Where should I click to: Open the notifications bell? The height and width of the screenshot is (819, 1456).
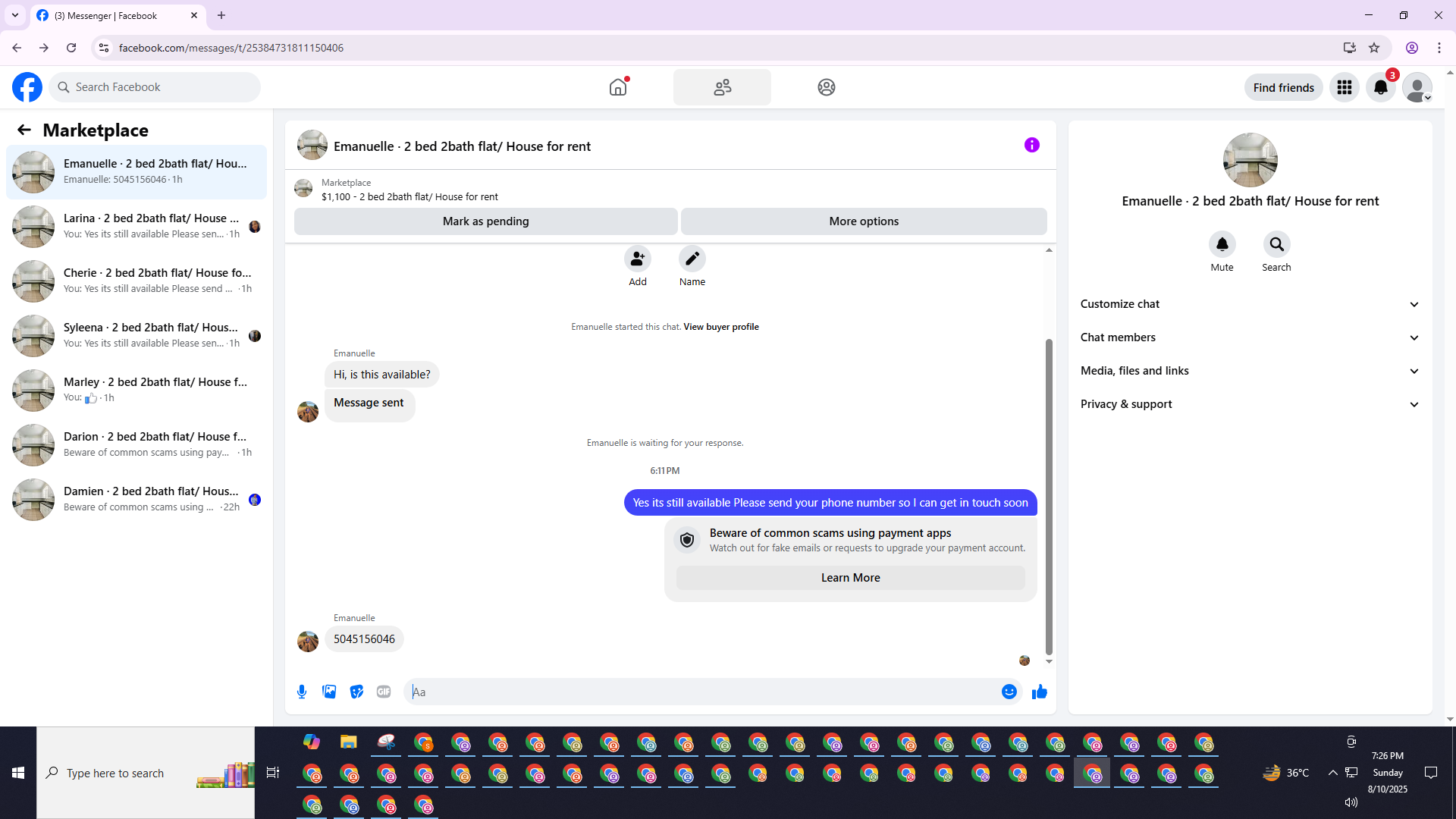tap(1380, 87)
